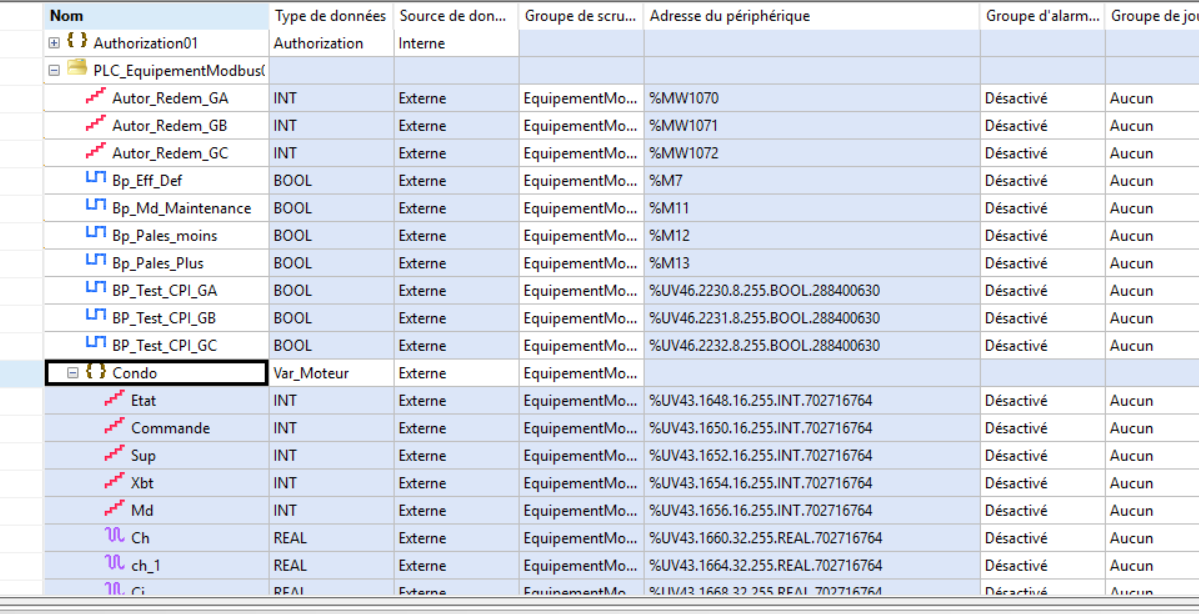Collapse the Condo structure node
1199x614 pixels.
[x=73, y=373]
